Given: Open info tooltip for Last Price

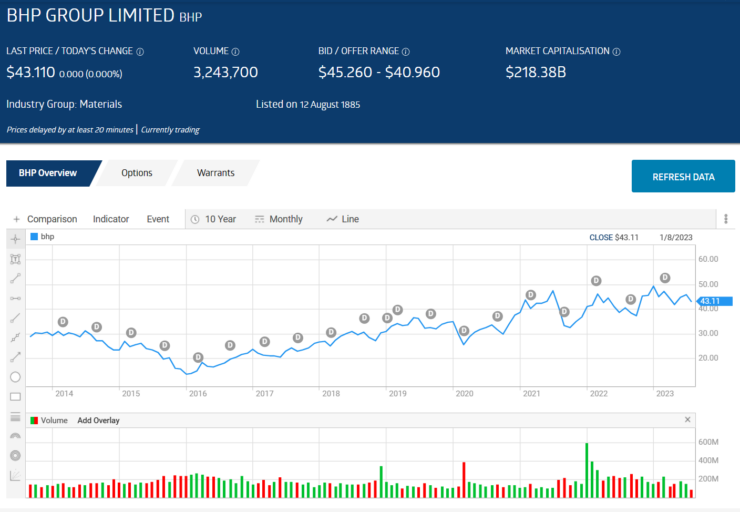Looking at the screenshot, I should [140, 52].
